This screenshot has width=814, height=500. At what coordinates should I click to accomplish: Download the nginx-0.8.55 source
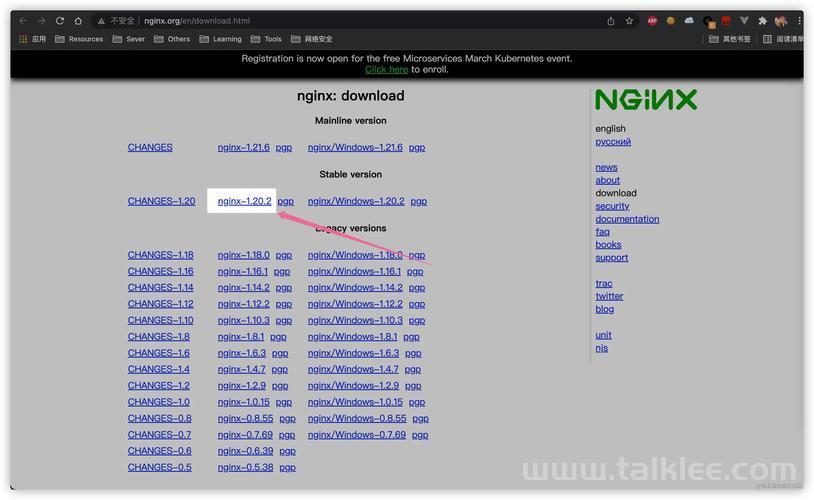[246, 418]
